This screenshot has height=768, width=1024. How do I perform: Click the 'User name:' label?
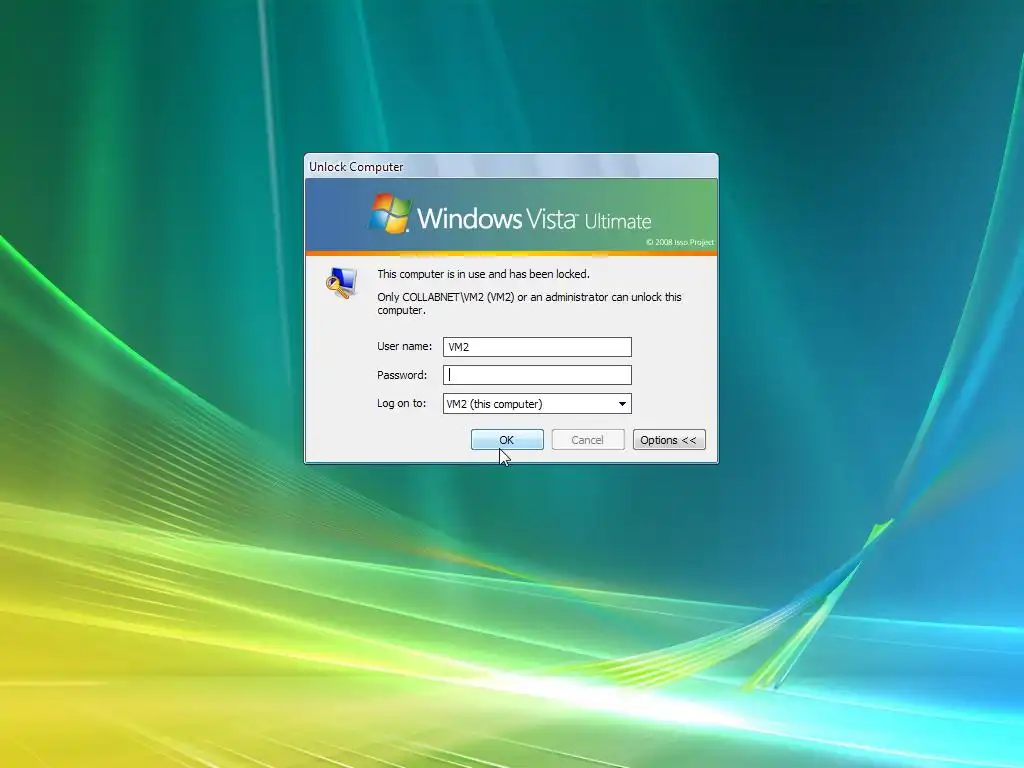[404, 346]
